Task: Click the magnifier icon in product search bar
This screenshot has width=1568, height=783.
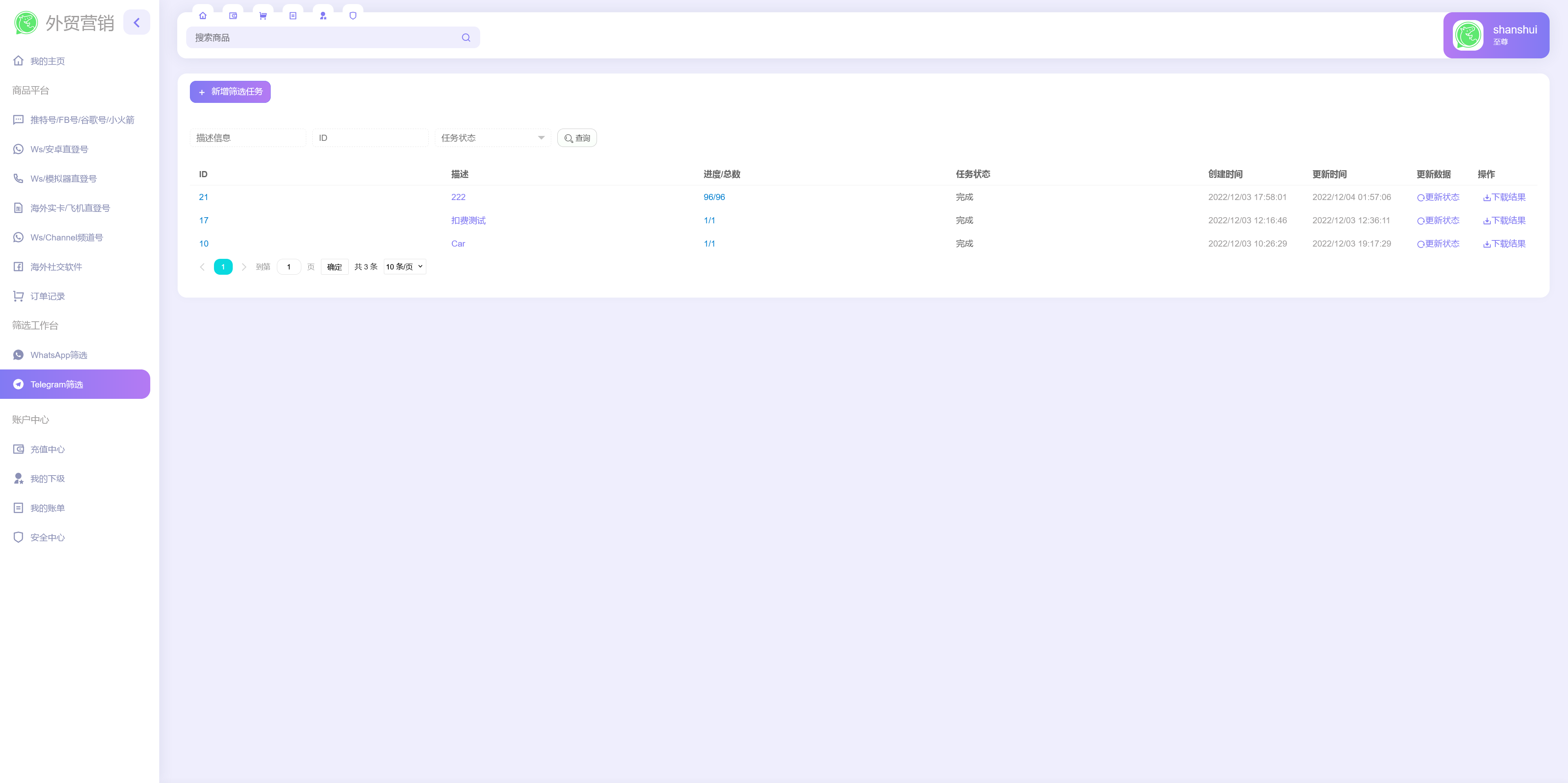Action: coord(465,37)
